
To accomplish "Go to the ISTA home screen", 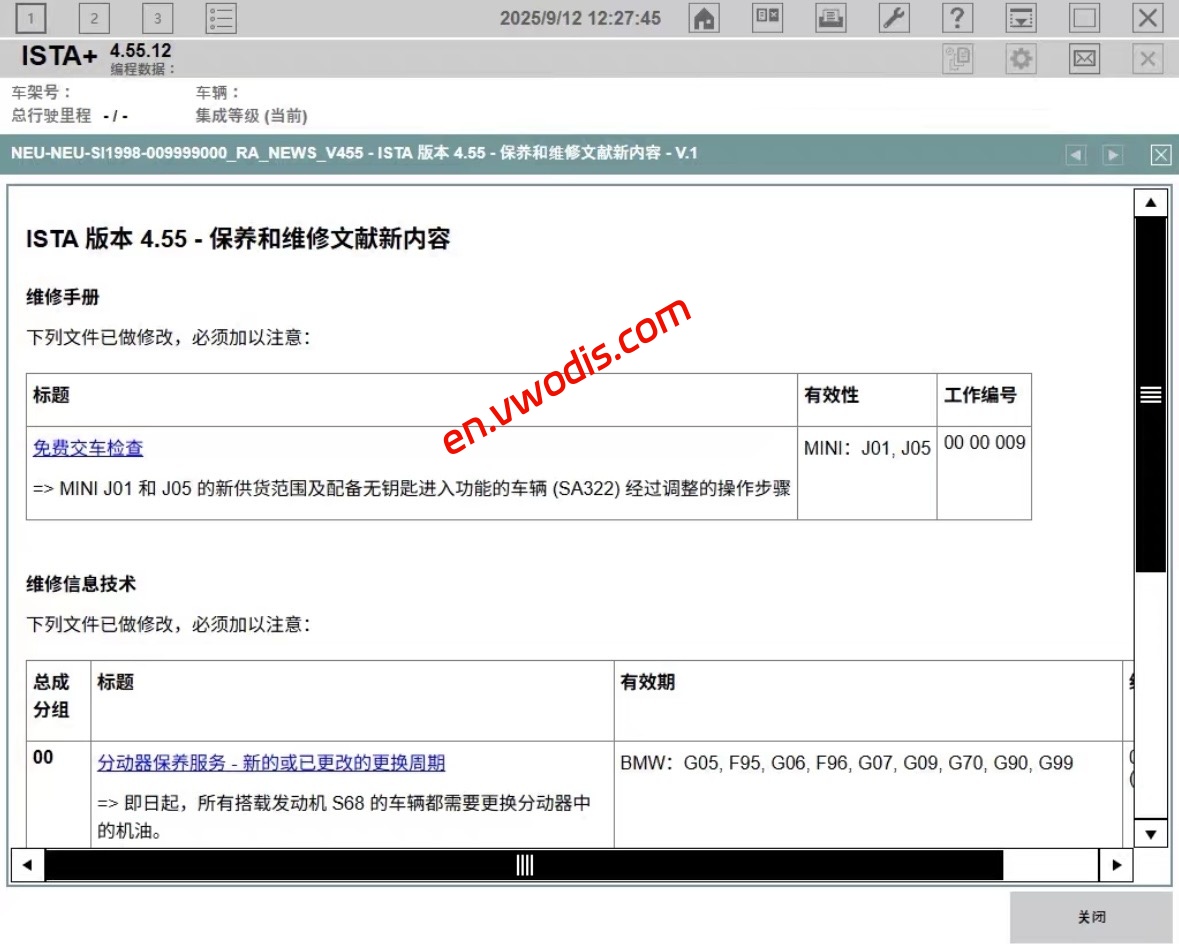I will click(705, 18).
